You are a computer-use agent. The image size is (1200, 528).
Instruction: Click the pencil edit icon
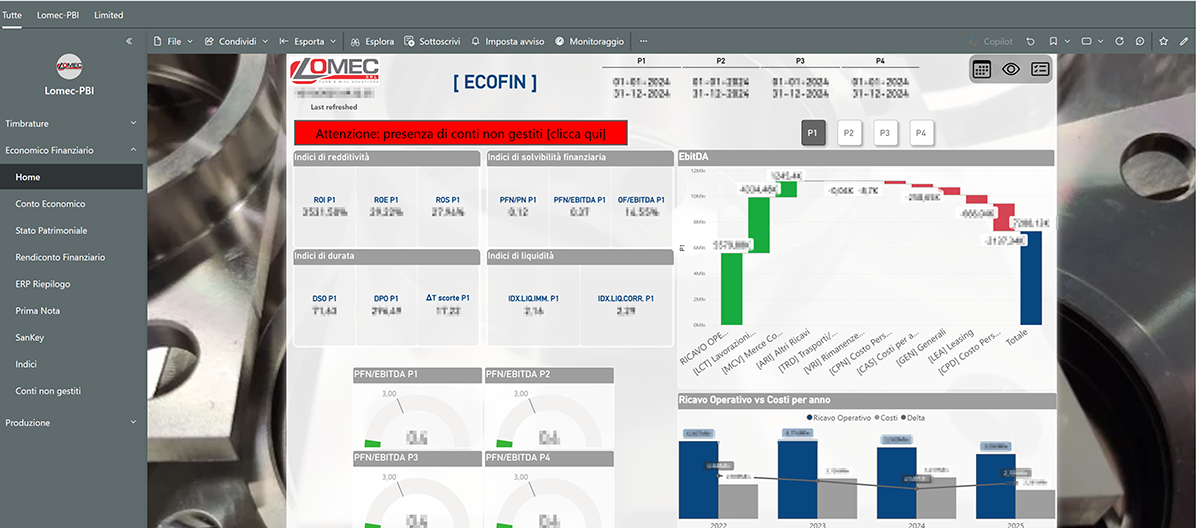[1185, 41]
